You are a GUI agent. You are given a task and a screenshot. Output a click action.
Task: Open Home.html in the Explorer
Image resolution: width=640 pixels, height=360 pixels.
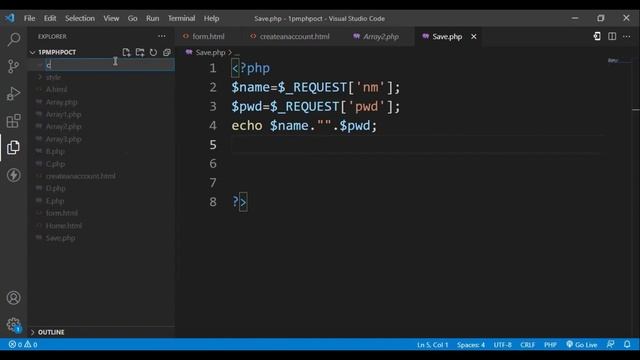63,226
